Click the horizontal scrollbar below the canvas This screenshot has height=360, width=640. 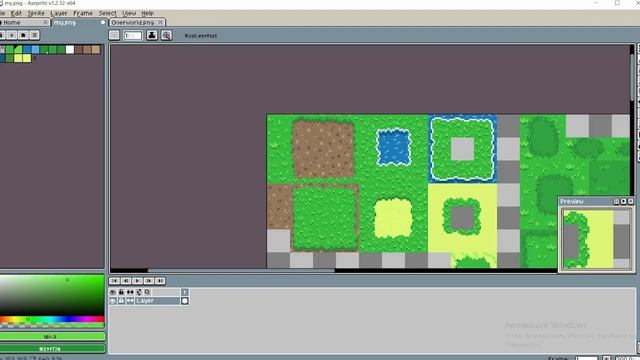coord(241,270)
